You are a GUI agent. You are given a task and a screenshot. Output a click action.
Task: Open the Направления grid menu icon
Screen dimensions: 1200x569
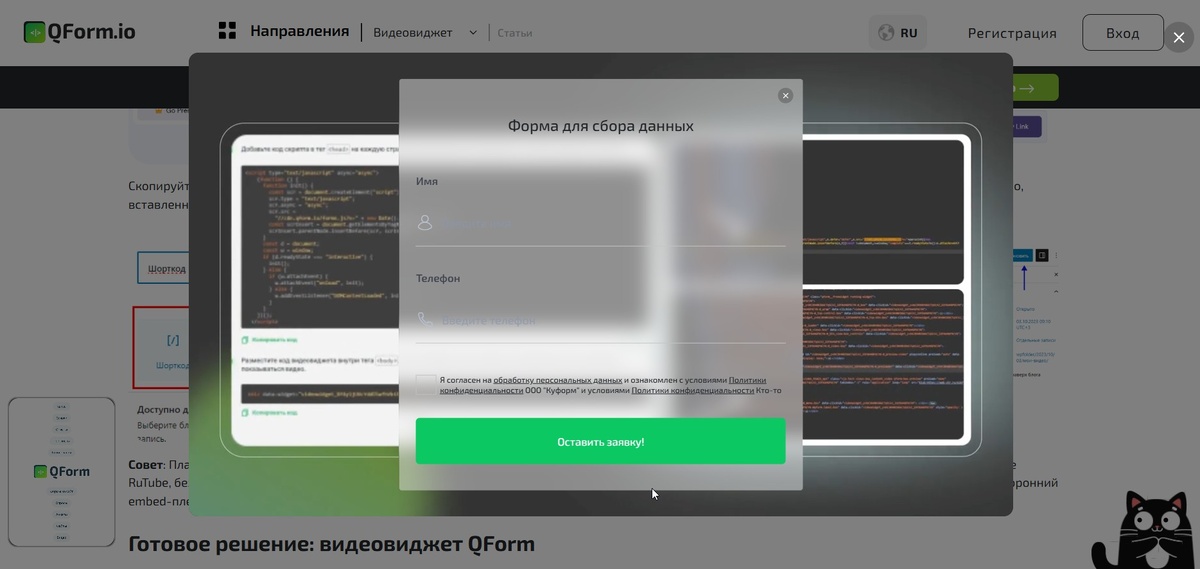[227, 31]
